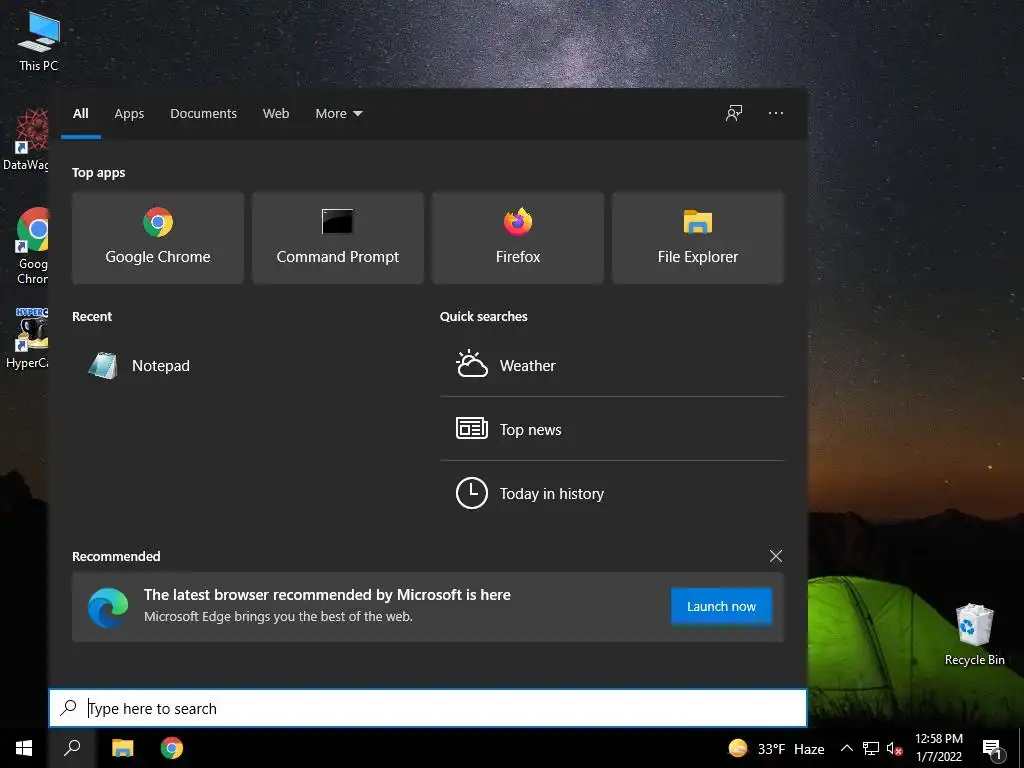The image size is (1024, 768).
Task: Open File Explorer from the taskbar
Action: (122, 748)
